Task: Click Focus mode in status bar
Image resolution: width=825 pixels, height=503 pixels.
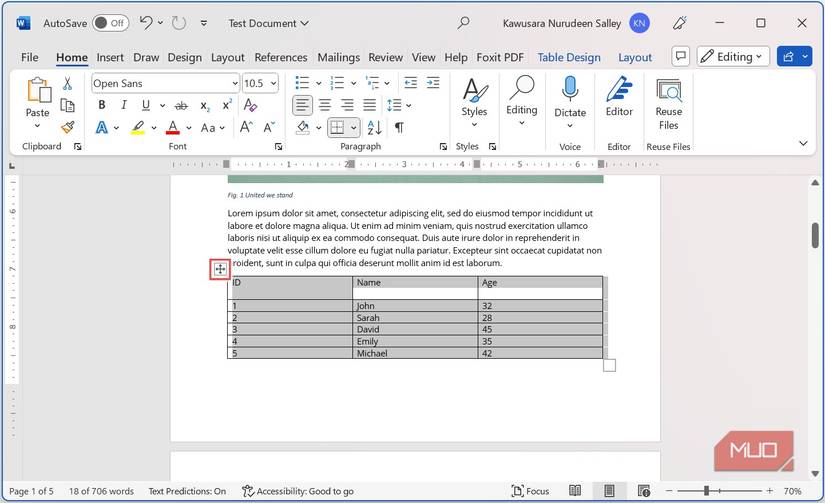Action: [530, 490]
